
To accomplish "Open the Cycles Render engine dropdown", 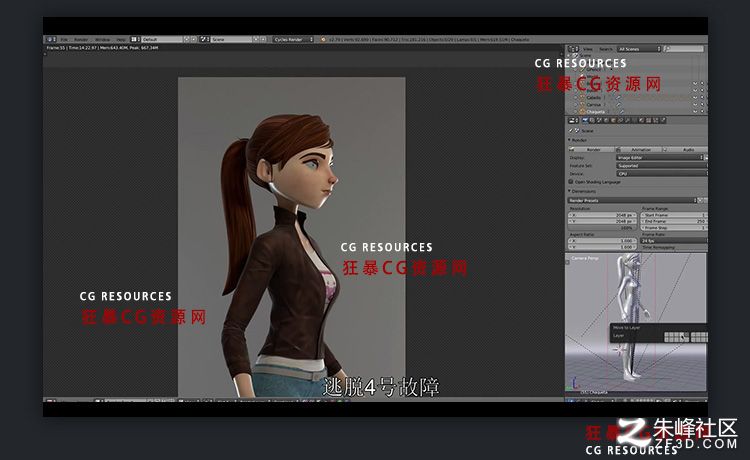I will click(293, 39).
